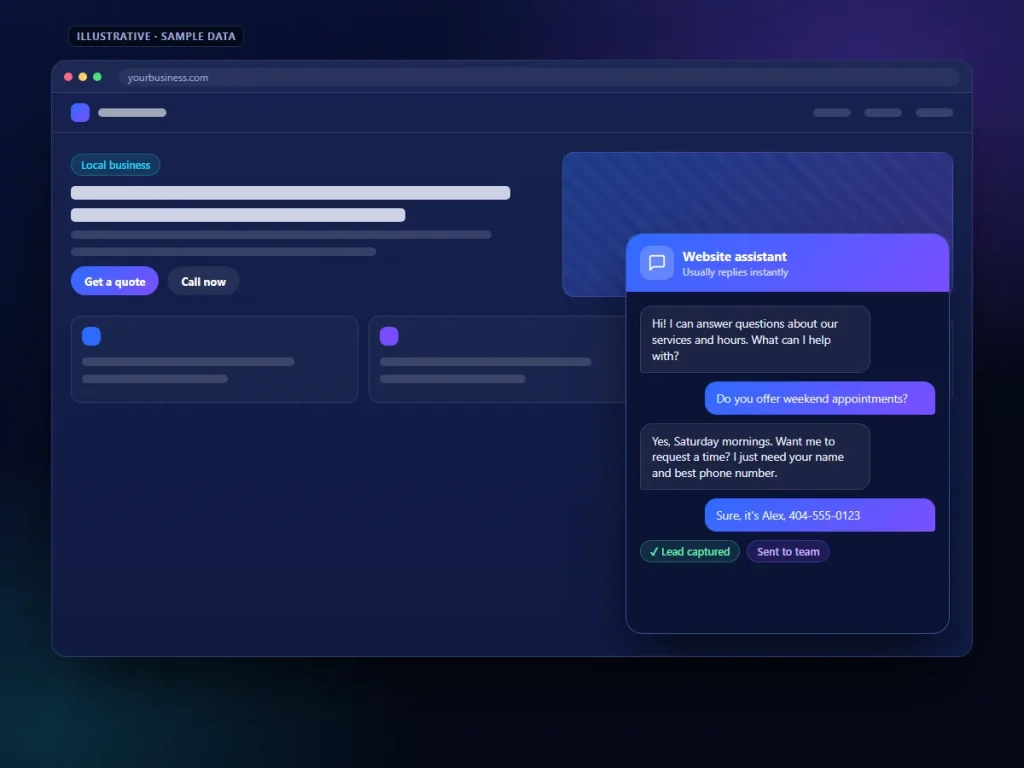The height and width of the screenshot is (768, 1024).
Task: Click the Get a quote button
Action: tap(115, 281)
